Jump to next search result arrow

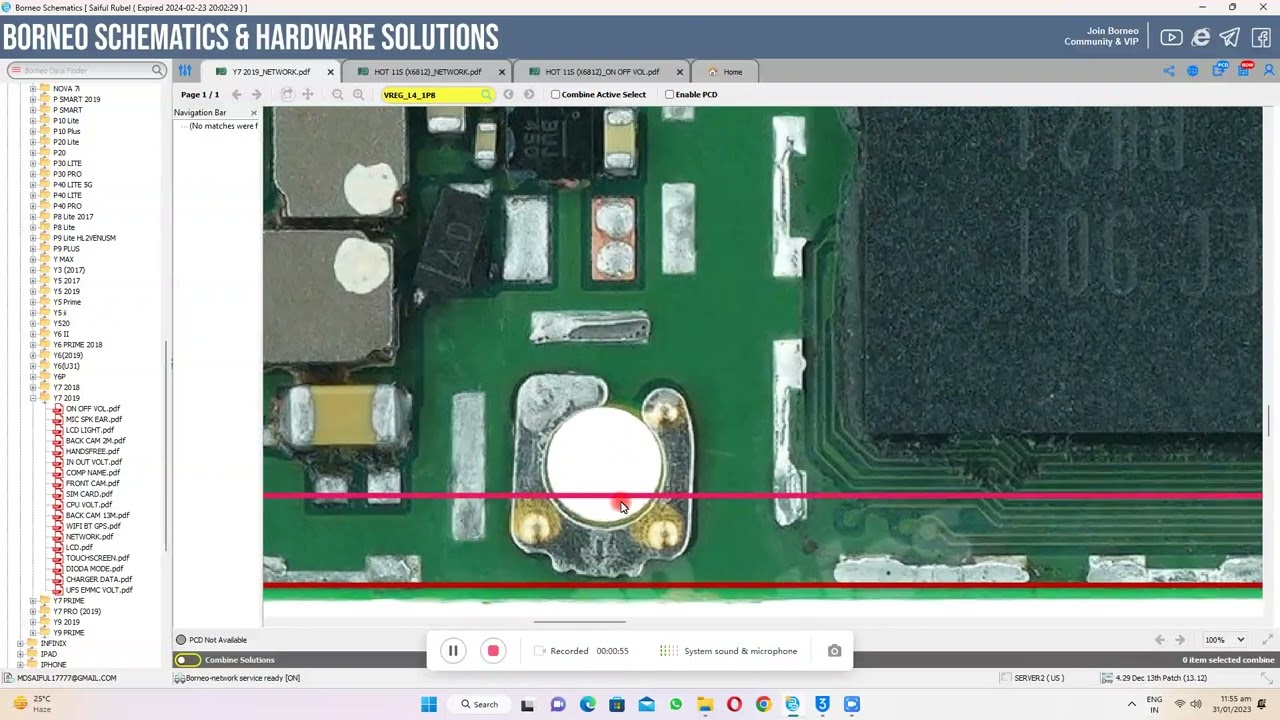[529, 94]
